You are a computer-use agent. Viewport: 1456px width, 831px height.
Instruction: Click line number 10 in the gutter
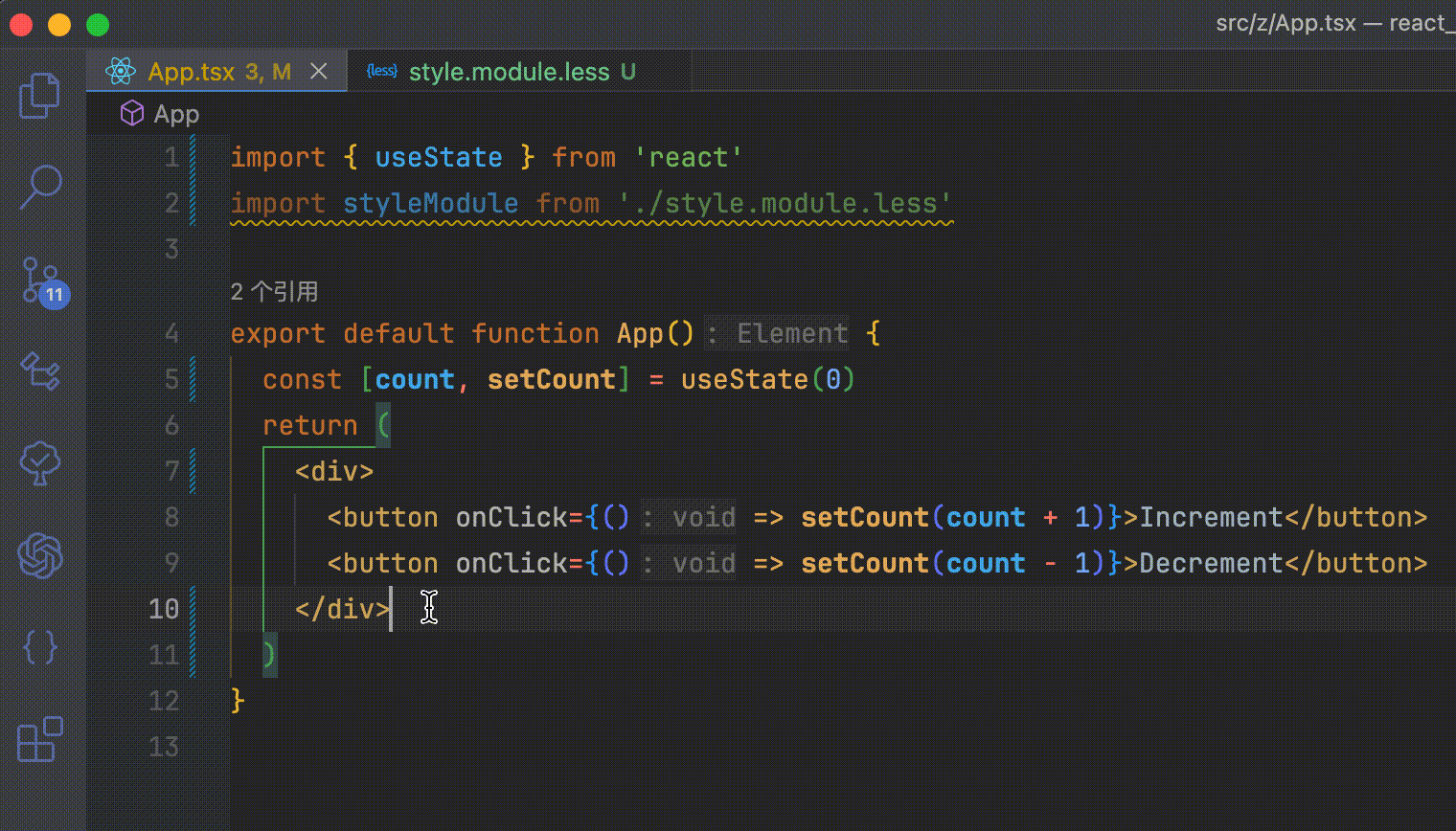point(164,609)
